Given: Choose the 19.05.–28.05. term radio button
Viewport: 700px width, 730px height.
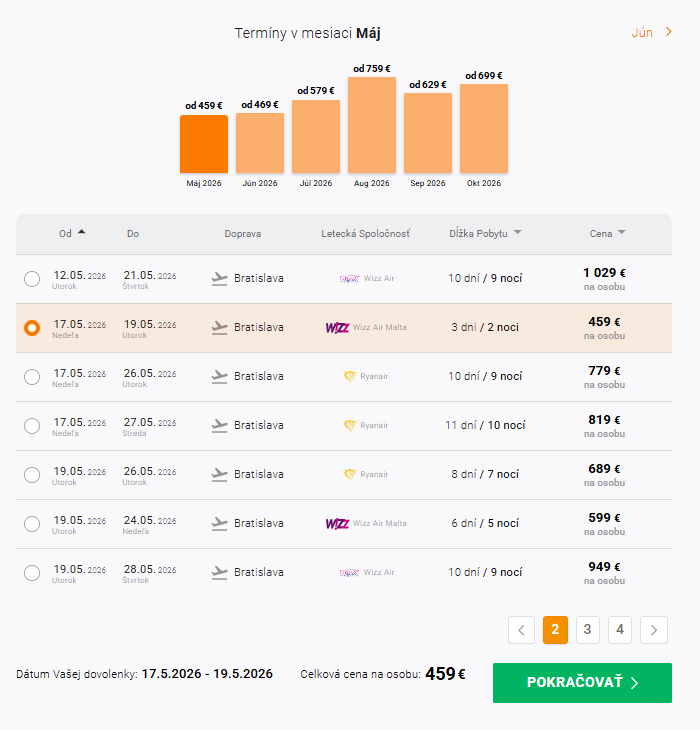Looking at the screenshot, I should coord(32,573).
